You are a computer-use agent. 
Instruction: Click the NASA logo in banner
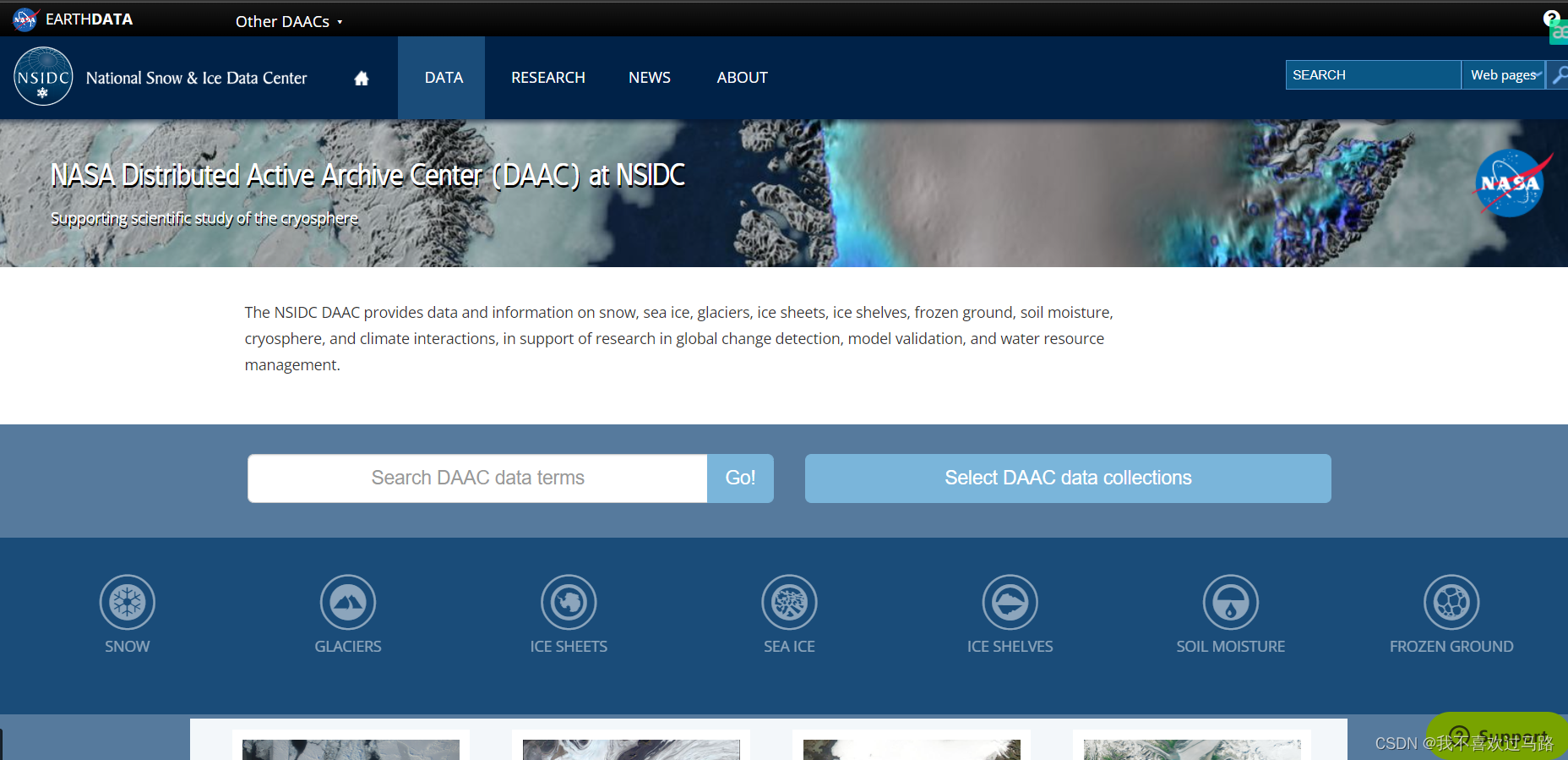point(1511,183)
